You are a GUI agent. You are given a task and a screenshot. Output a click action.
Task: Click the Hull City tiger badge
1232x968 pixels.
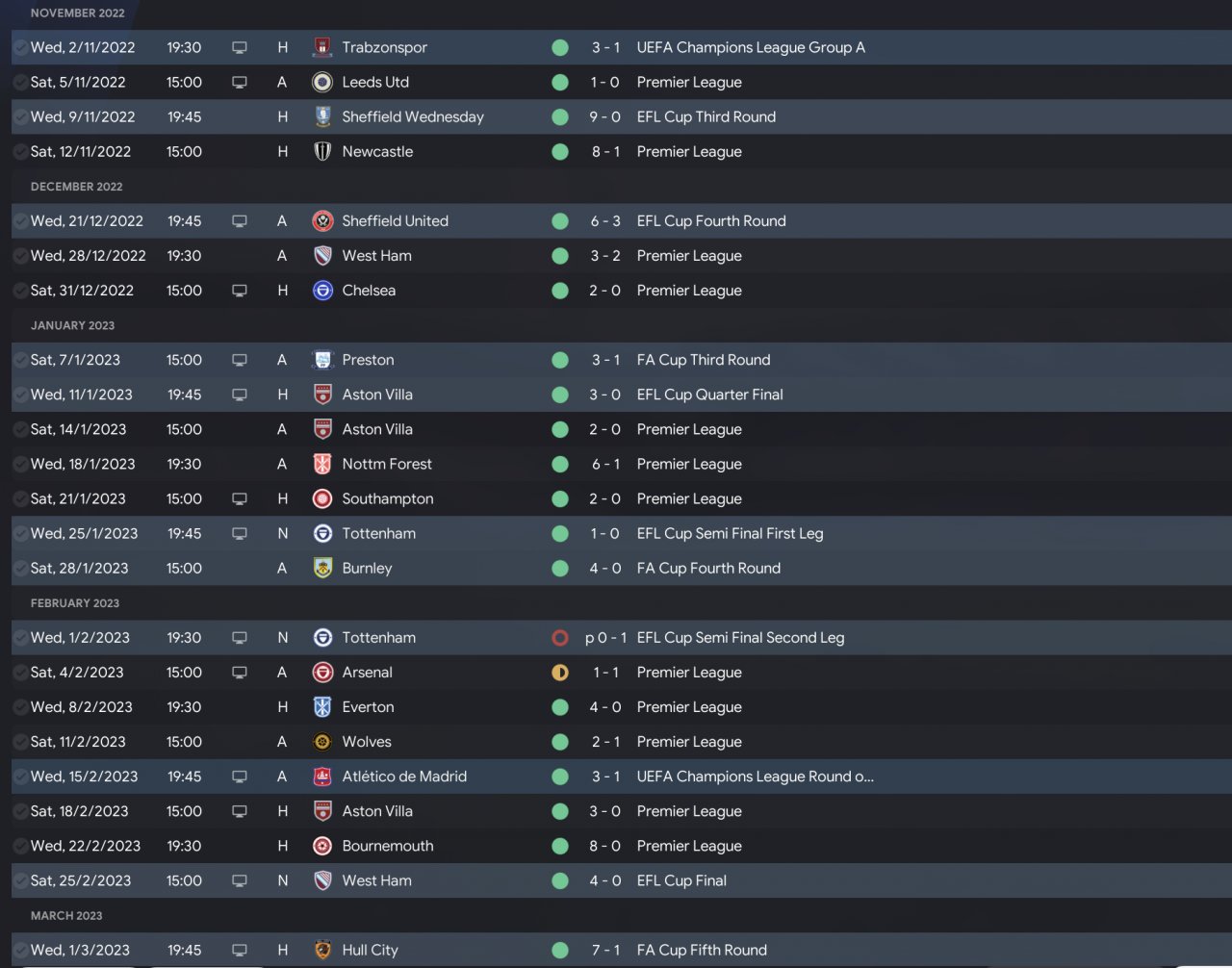322,950
